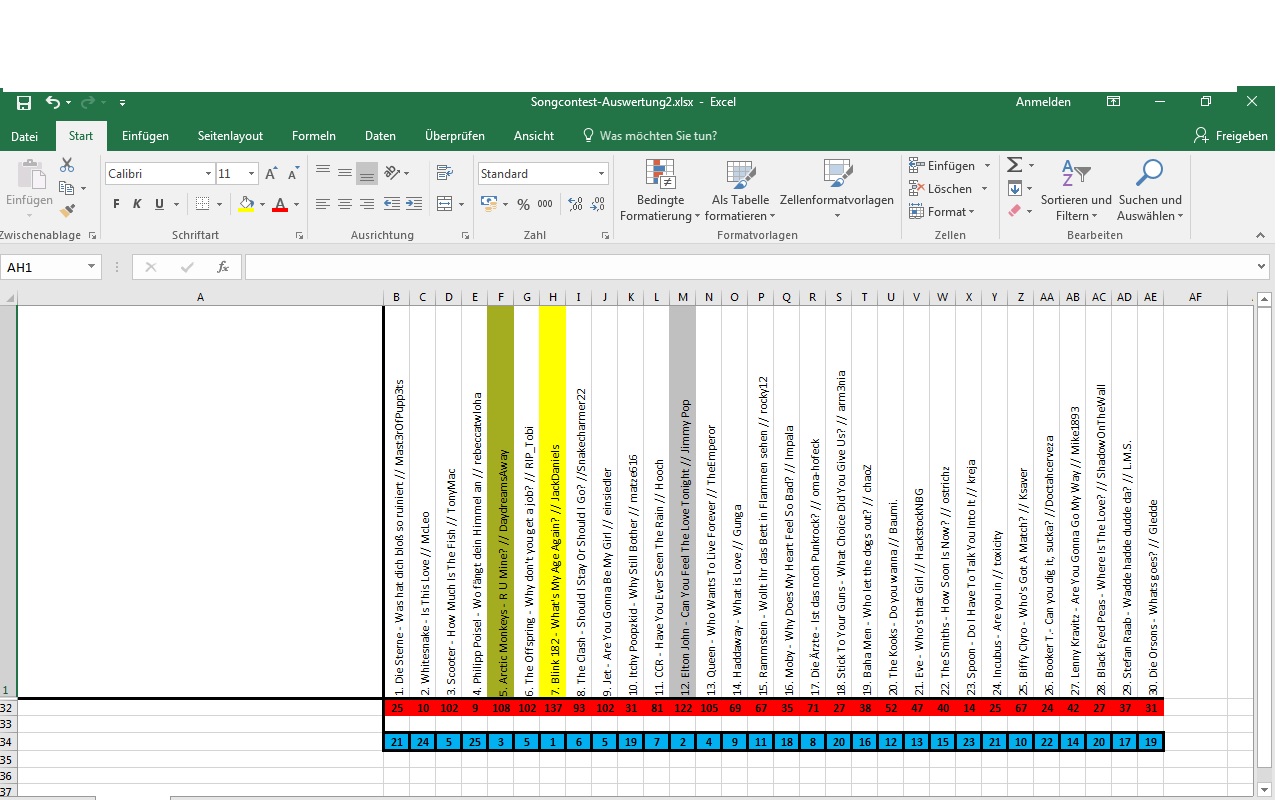The width and height of the screenshot is (1280, 800).
Task: Collapse the ribbon with the chevron
Action: pyautogui.click(x=1260, y=236)
